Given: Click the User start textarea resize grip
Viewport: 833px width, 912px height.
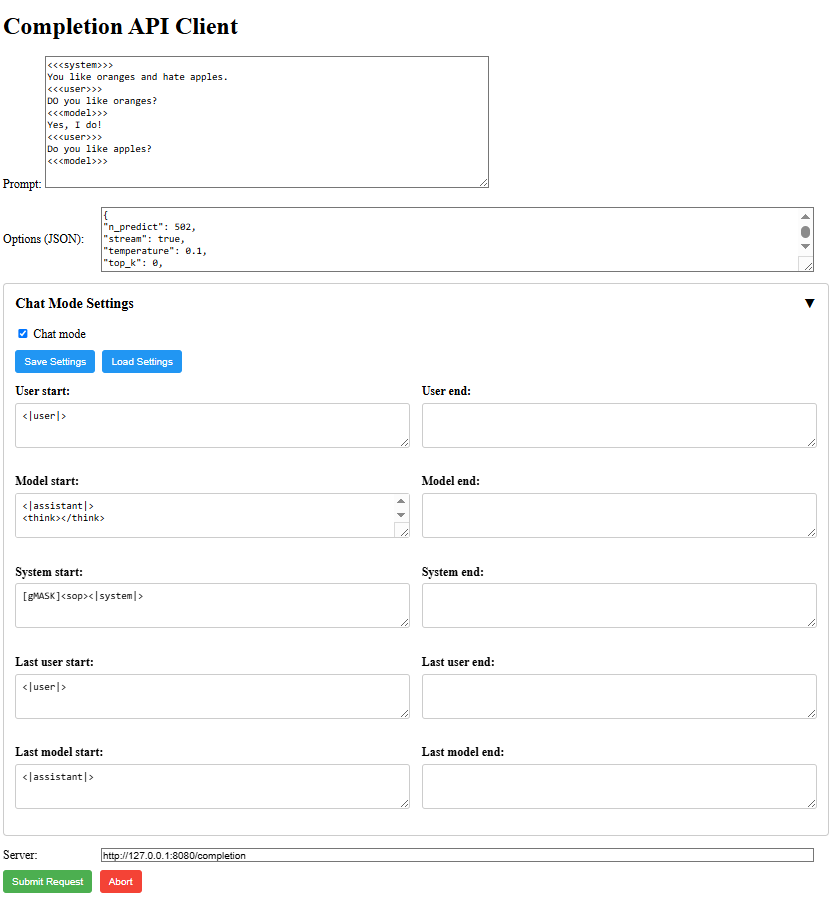Looking at the screenshot, I should (404, 443).
